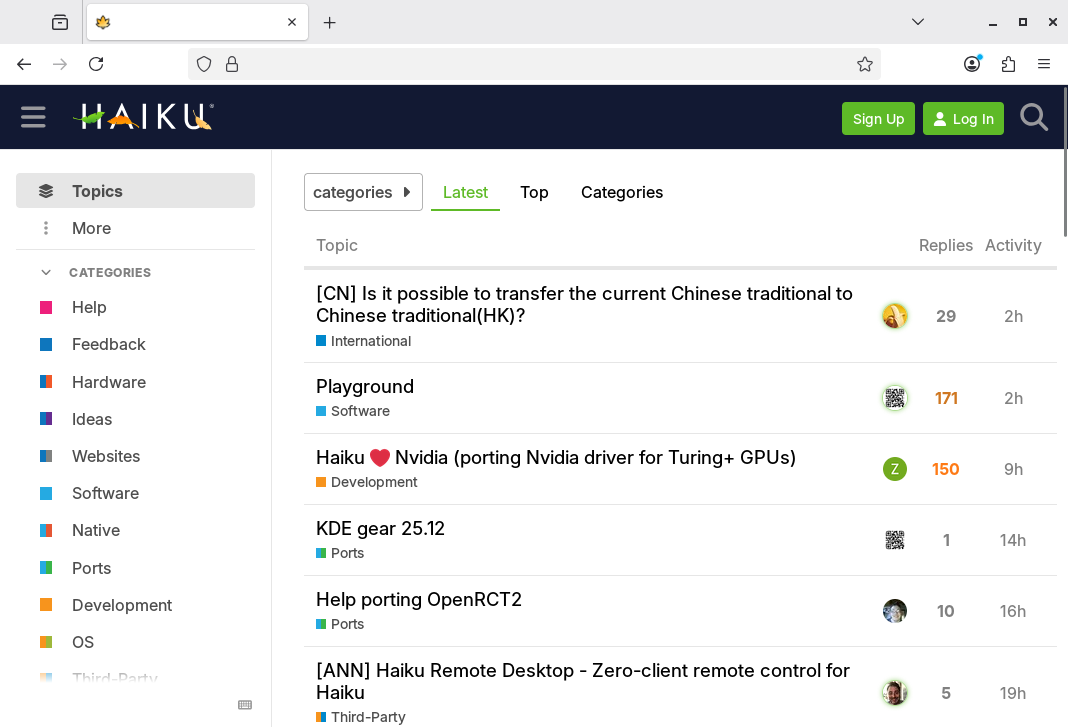Bookmark this page with the star icon
Image resolution: width=1068 pixels, height=727 pixels.
click(x=865, y=64)
